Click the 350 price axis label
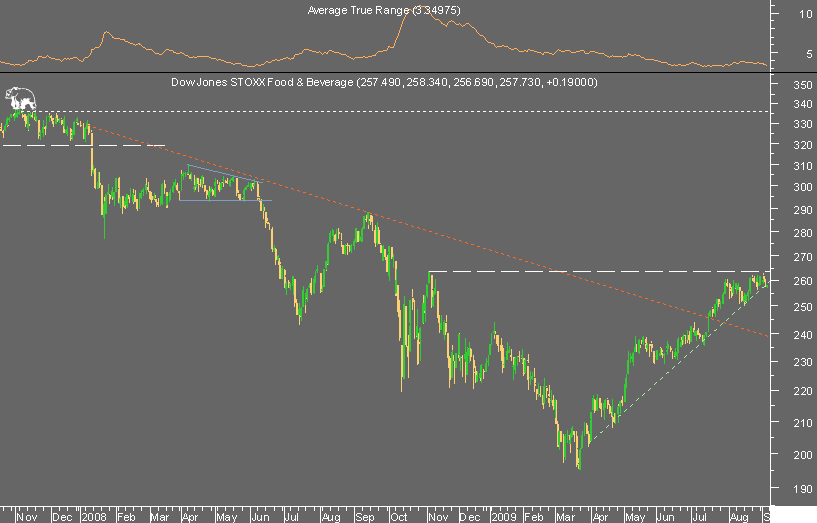 [x=803, y=85]
